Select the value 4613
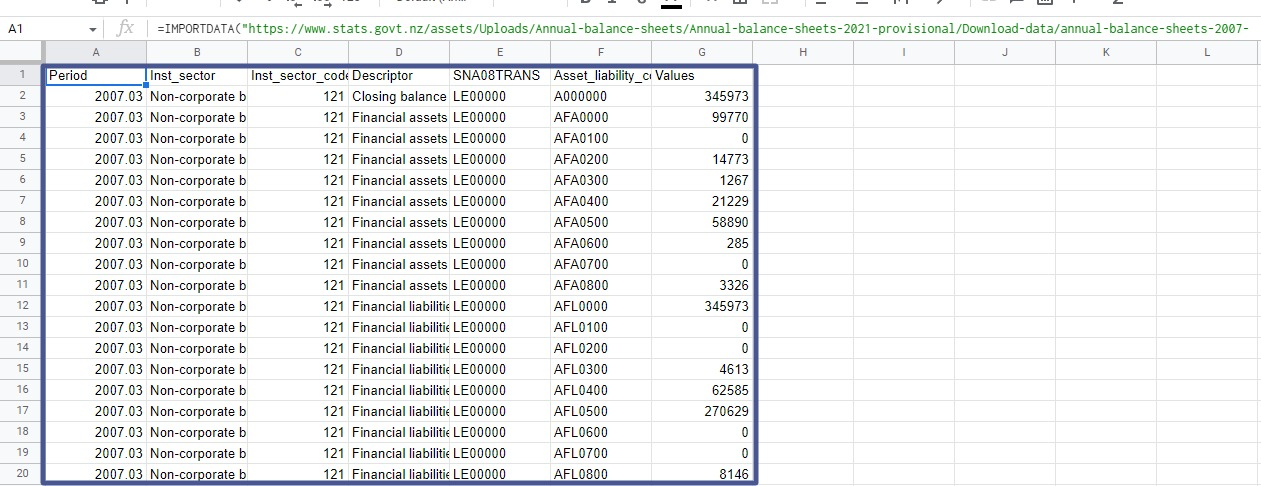The height and width of the screenshot is (486, 1261). tap(702, 369)
